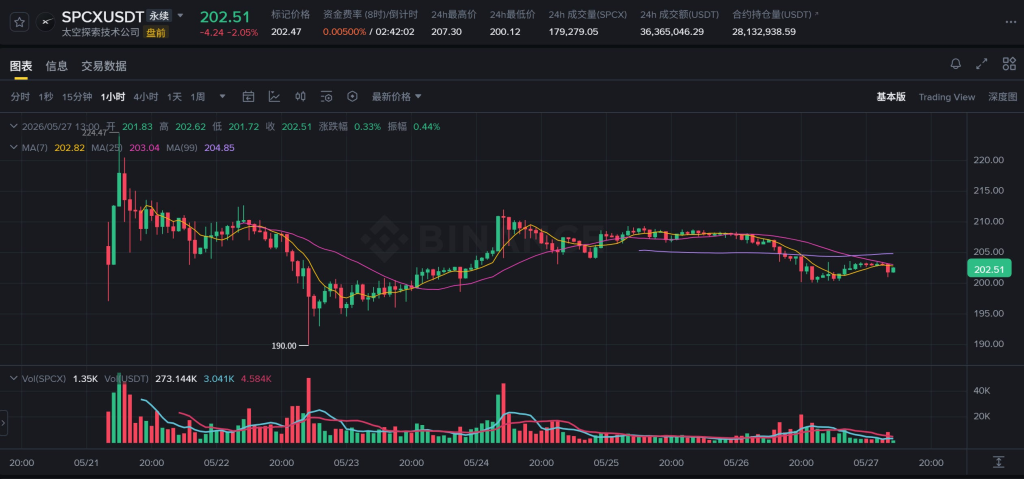1024x479 pixels.
Task: Click the 24h最高价 value 207.30
Action: pyautogui.click(x=445, y=31)
